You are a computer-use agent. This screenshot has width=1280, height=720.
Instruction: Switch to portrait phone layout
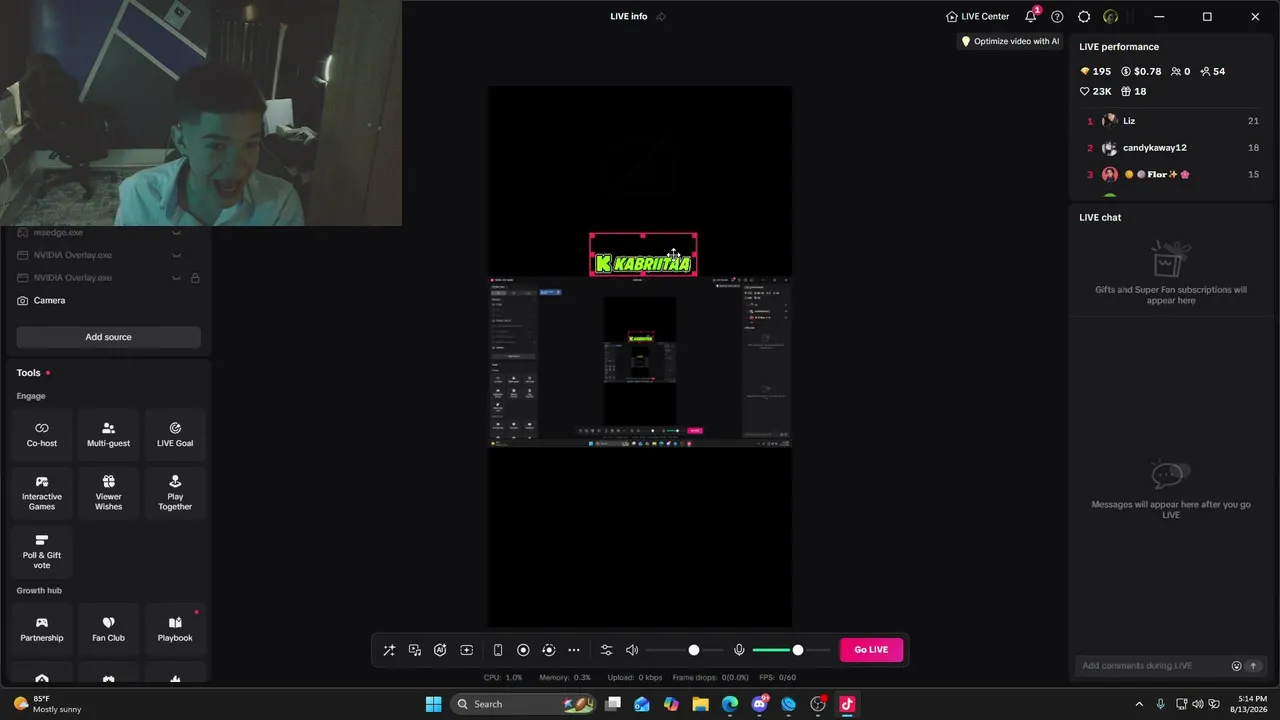498,650
